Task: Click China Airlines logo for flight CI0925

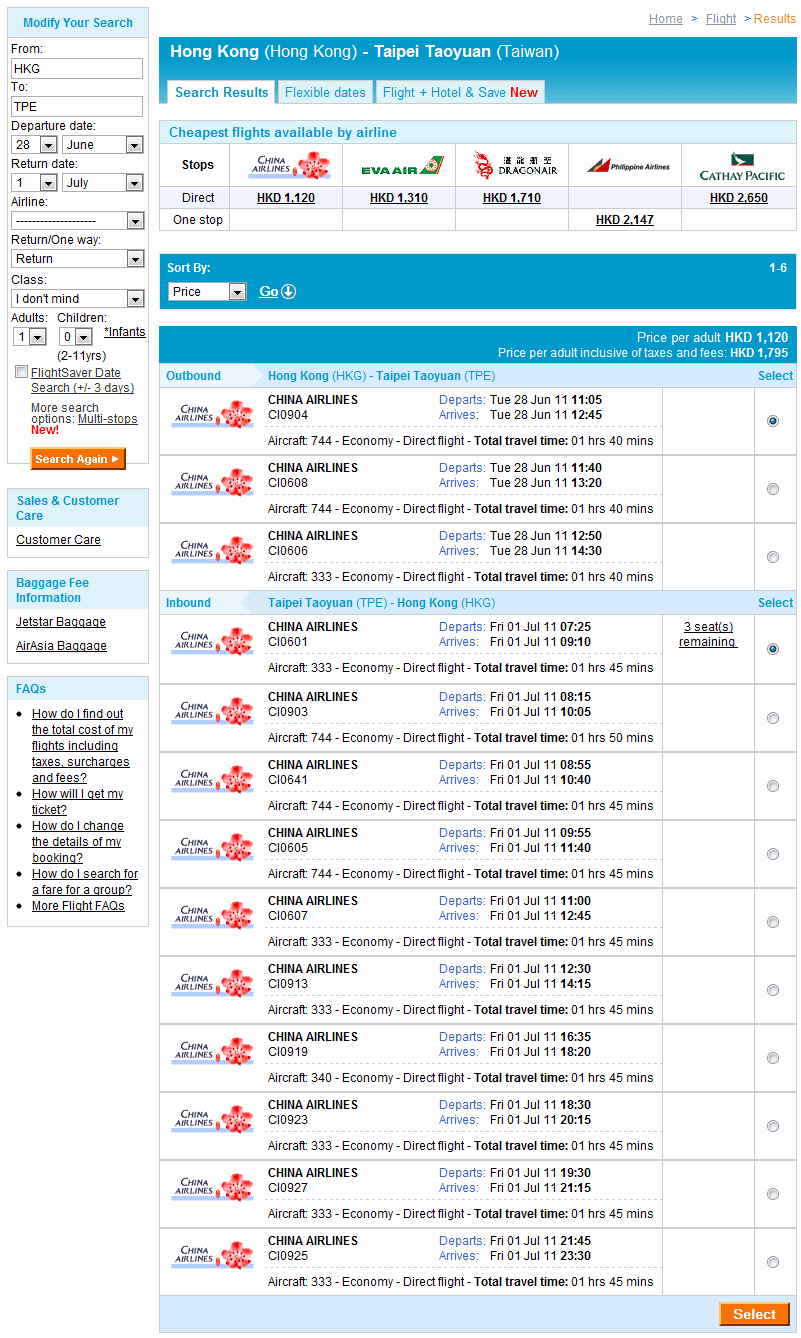Action: tap(212, 1255)
